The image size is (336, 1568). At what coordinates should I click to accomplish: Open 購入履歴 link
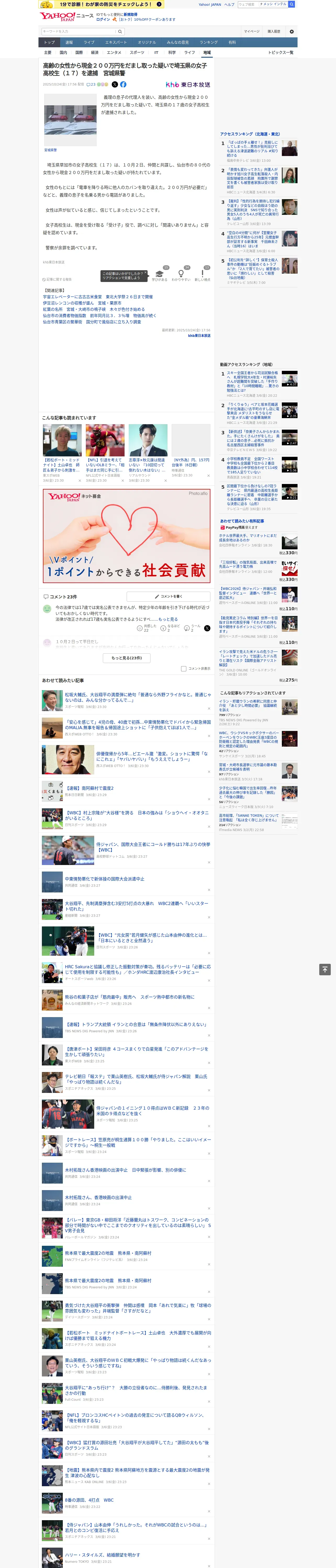pos(274,31)
